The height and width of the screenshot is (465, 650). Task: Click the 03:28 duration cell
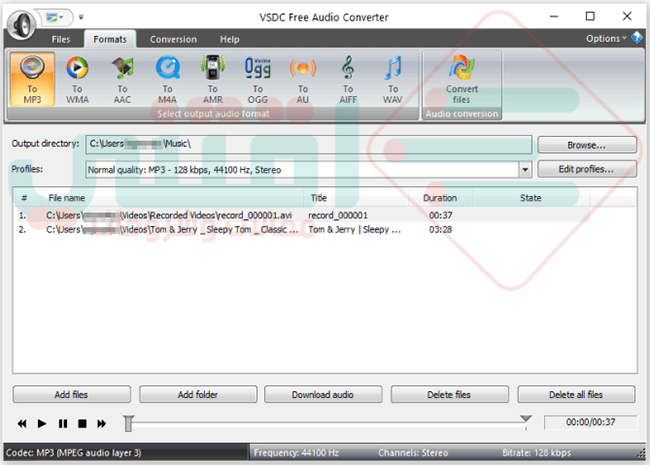click(x=441, y=230)
